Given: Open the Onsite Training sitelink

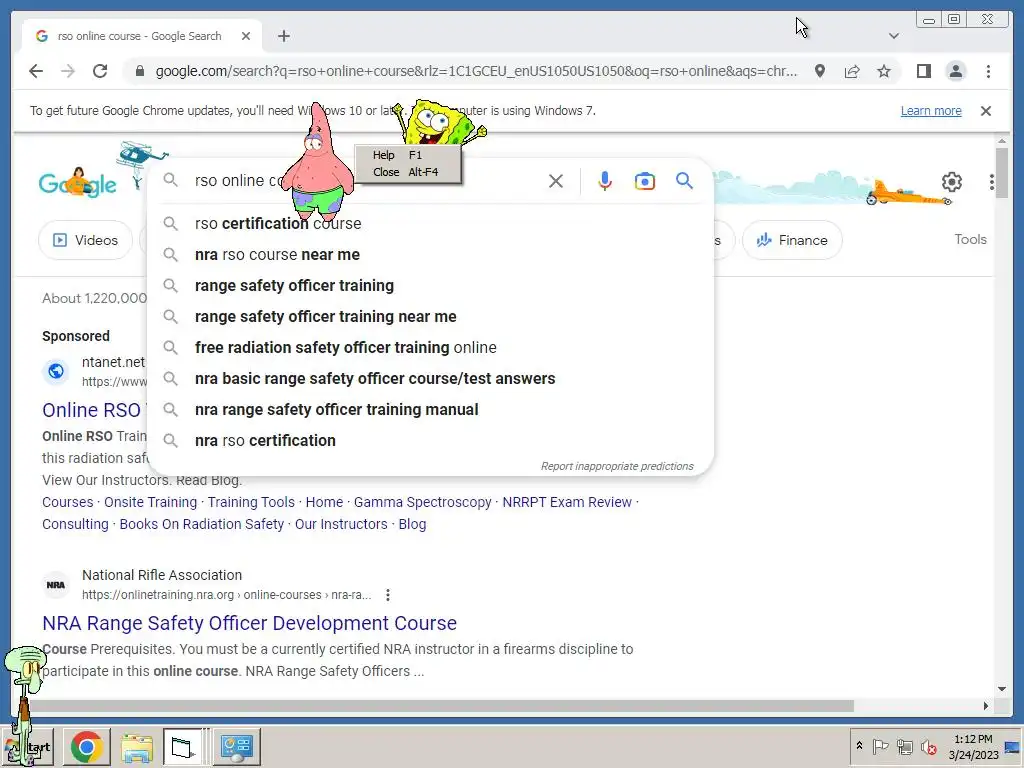Looking at the screenshot, I should (150, 502).
